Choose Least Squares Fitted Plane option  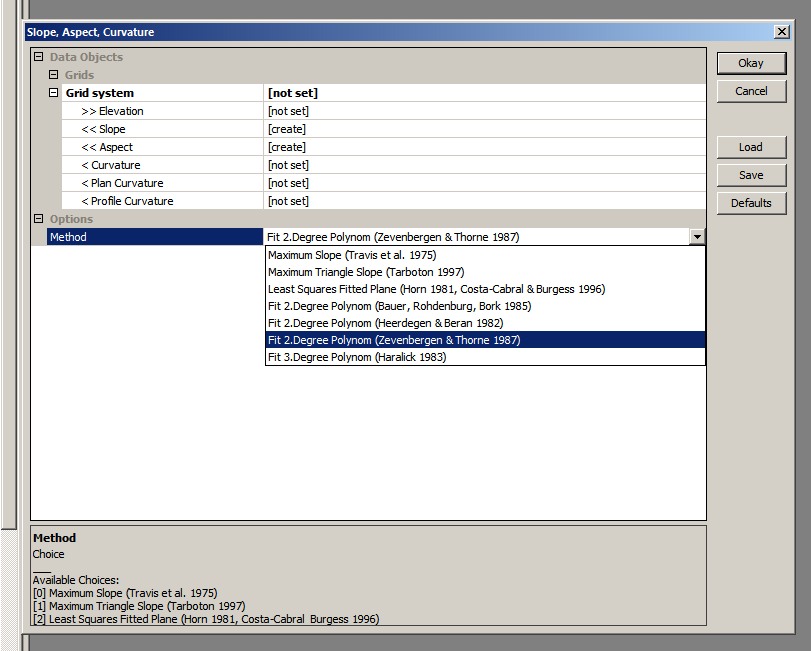(485, 289)
